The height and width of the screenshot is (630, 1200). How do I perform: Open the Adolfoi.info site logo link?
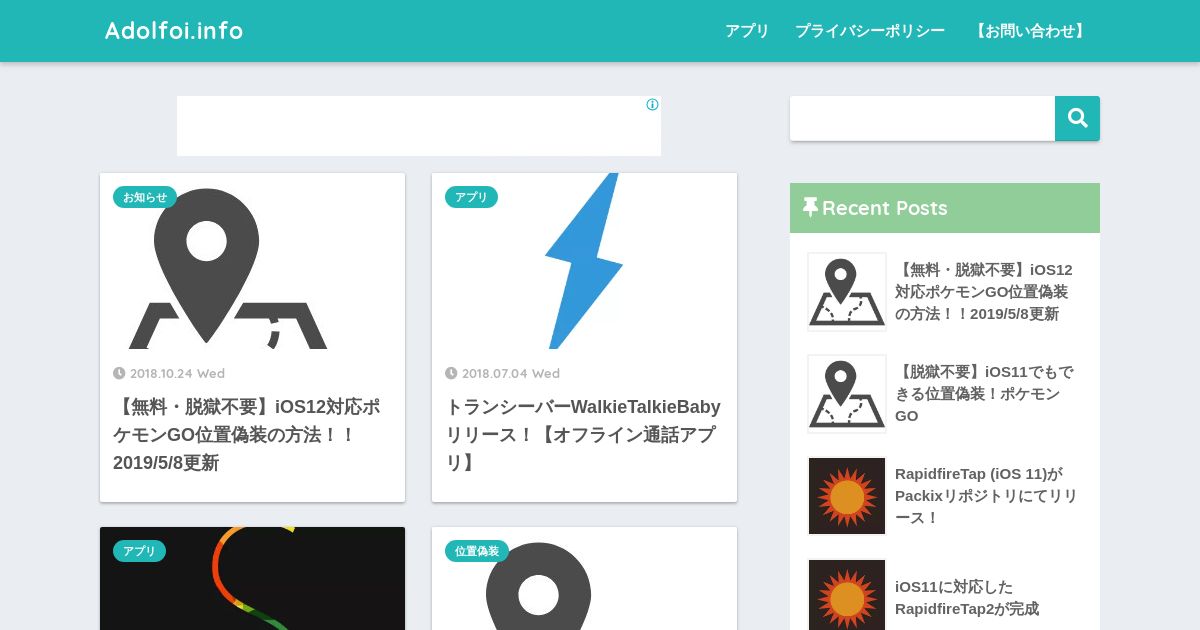point(174,31)
